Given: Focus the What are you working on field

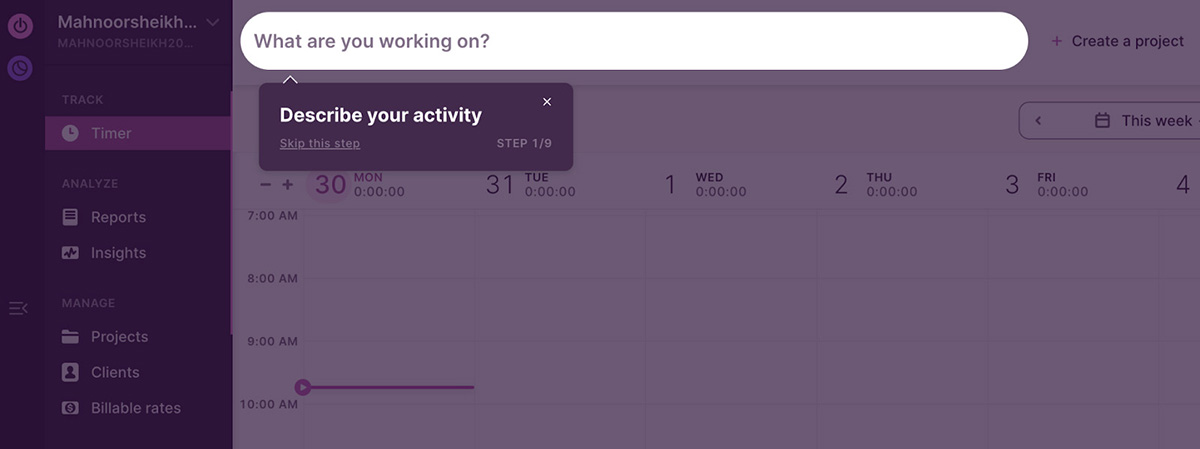Looking at the screenshot, I should pos(634,41).
